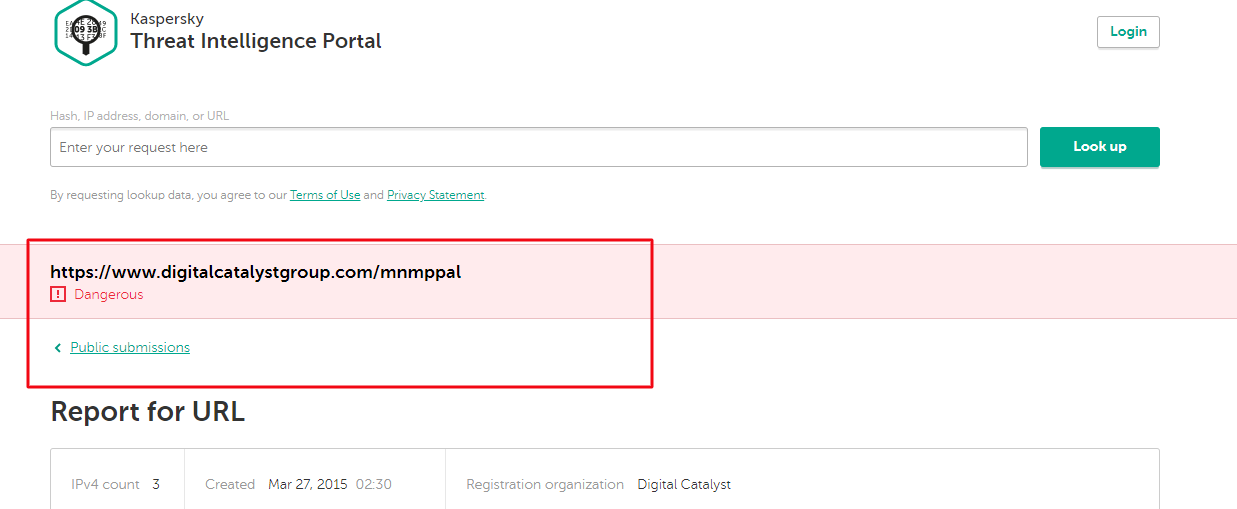The width and height of the screenshot is (1237, 509).
Task: Click the Threat Intelligence Portal title
Action: 256,41
